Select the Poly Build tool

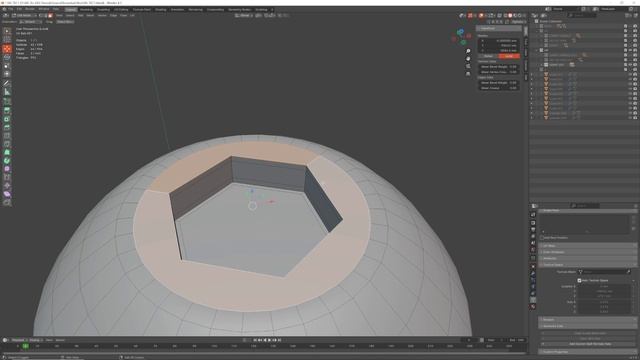point(7,152)
